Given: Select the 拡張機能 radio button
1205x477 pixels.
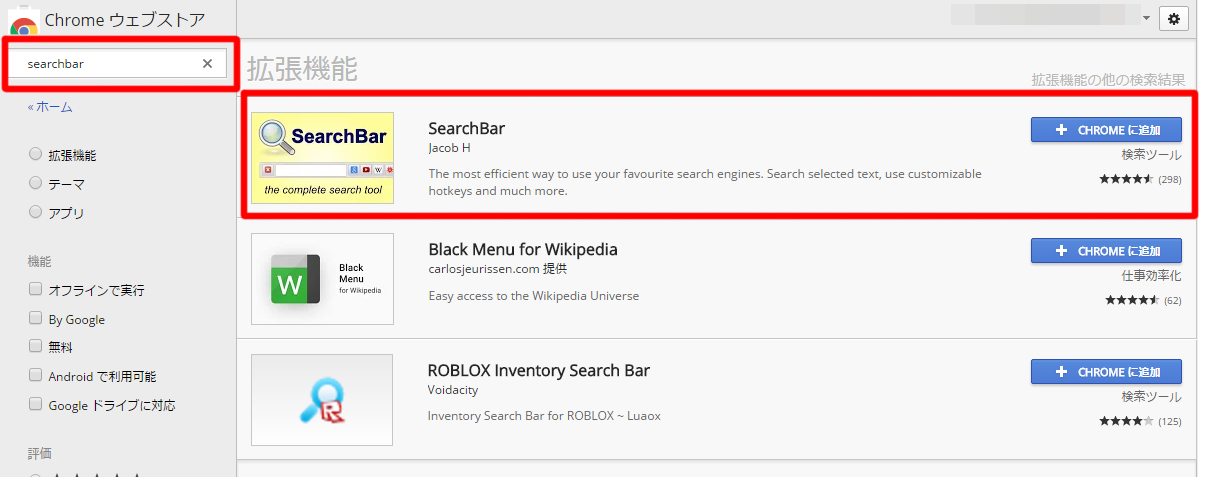Looking at the screenshot, I should click(x=36, y=154).
